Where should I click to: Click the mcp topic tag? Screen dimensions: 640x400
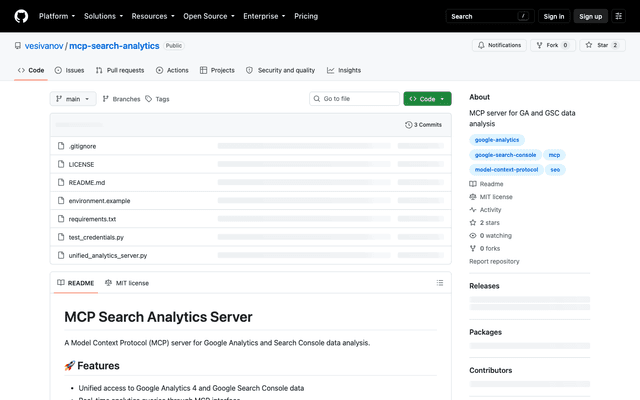pos(554,155)
